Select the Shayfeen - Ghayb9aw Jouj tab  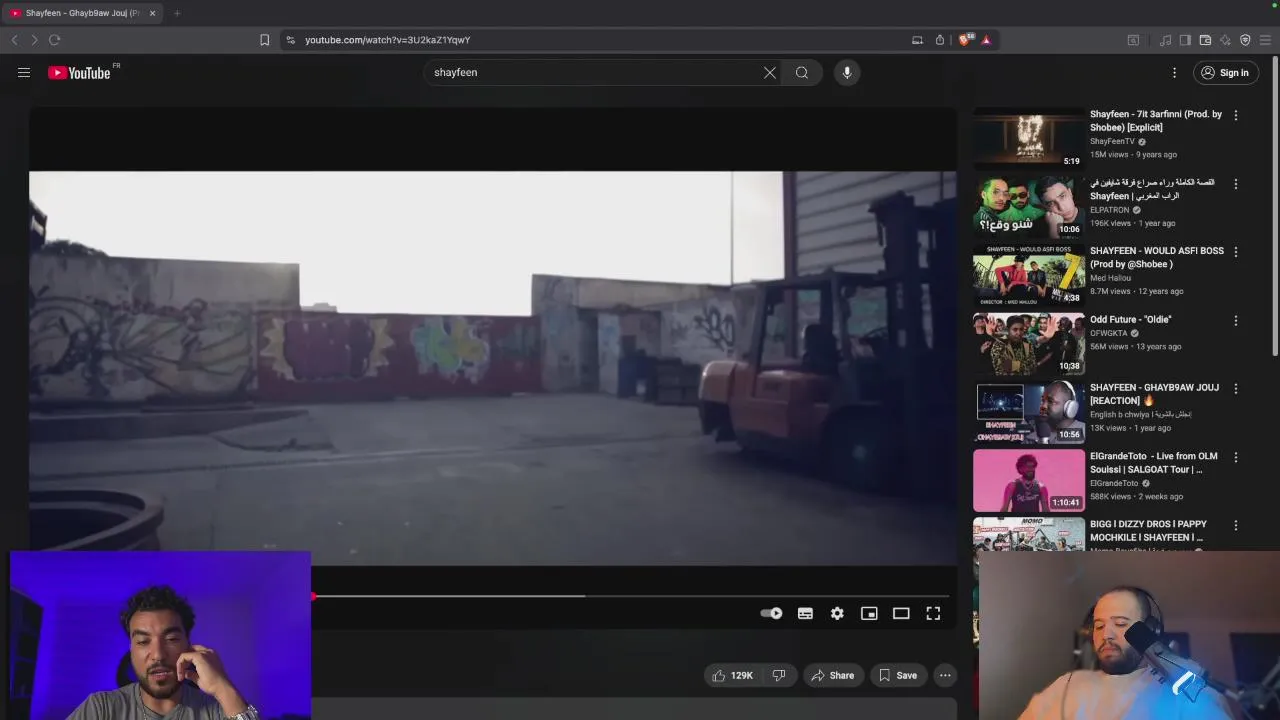(83, 13)
